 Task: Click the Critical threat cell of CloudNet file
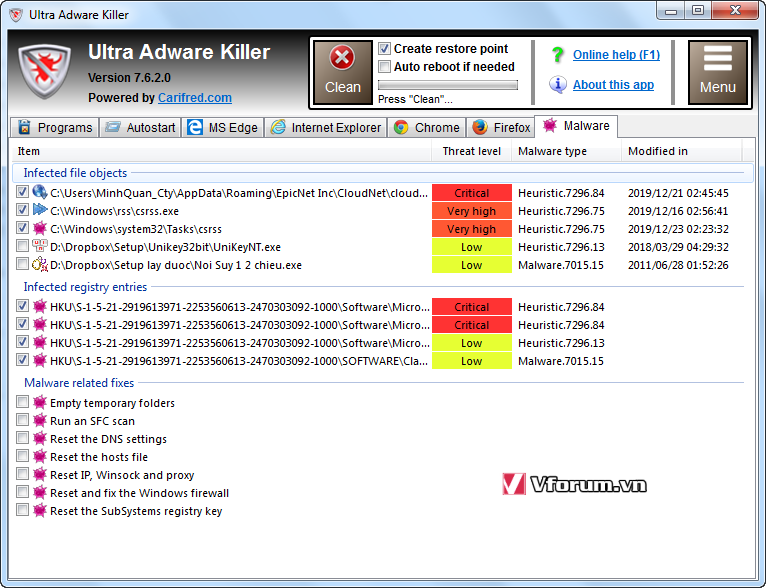point(471,192)
